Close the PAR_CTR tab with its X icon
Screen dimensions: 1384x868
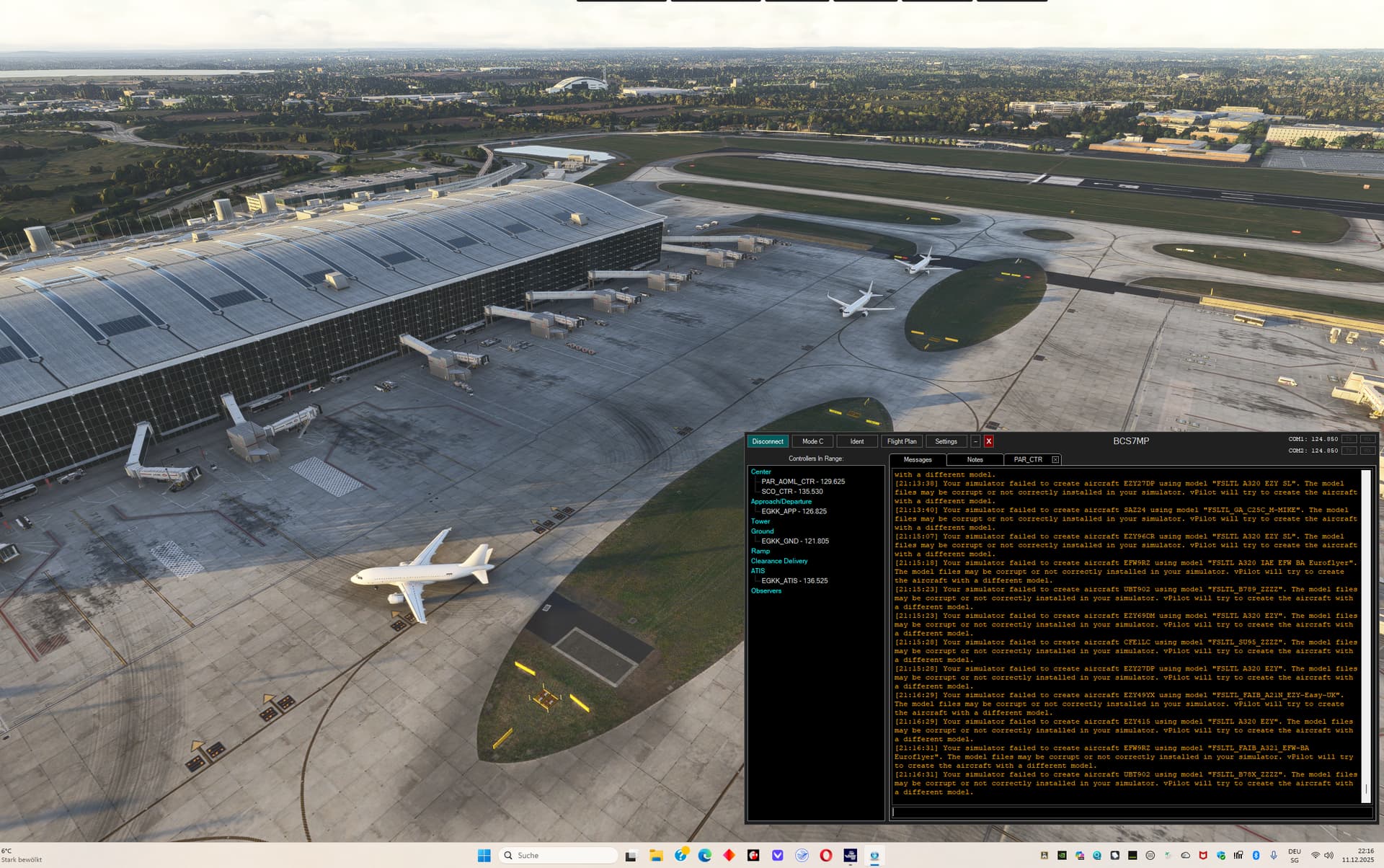(x=1055, y=459)
